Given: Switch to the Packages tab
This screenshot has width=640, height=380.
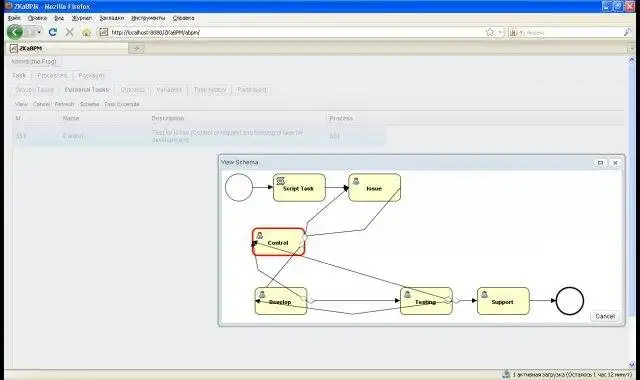Looking at the screenshot, I should tap(91, 76).
